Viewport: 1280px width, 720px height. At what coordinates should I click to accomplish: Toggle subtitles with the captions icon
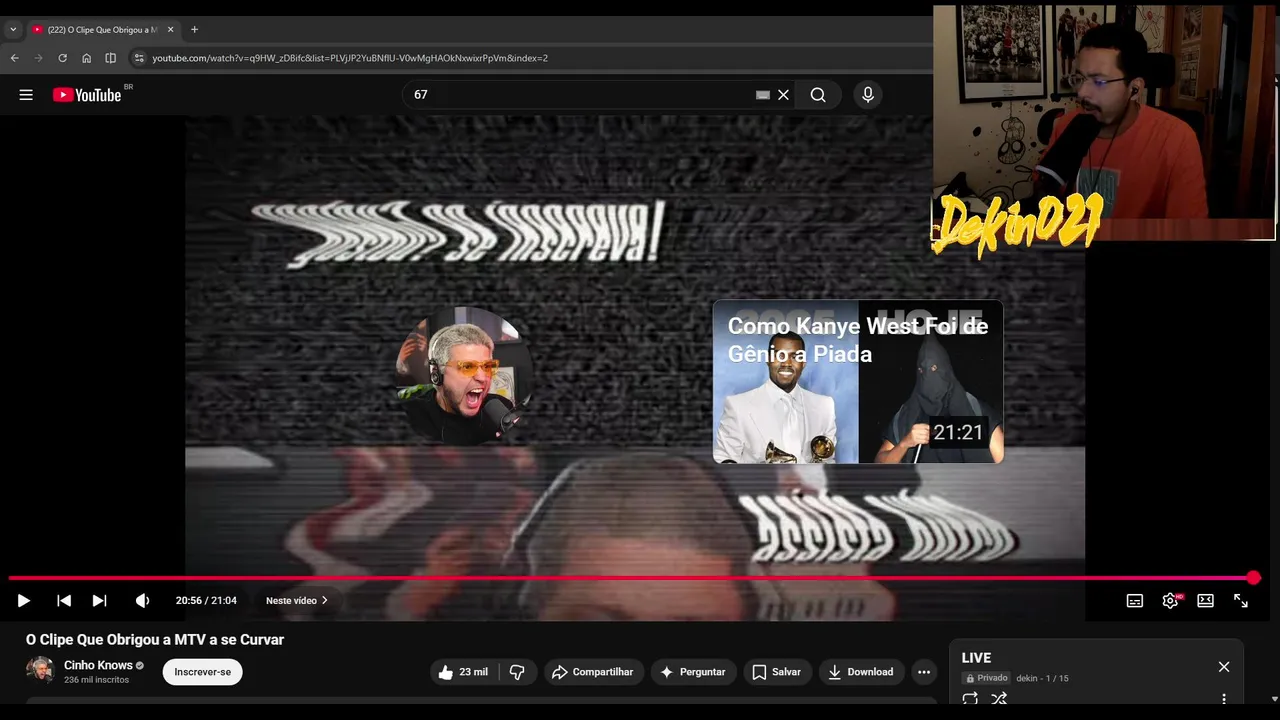click(x=1135, y=601)
